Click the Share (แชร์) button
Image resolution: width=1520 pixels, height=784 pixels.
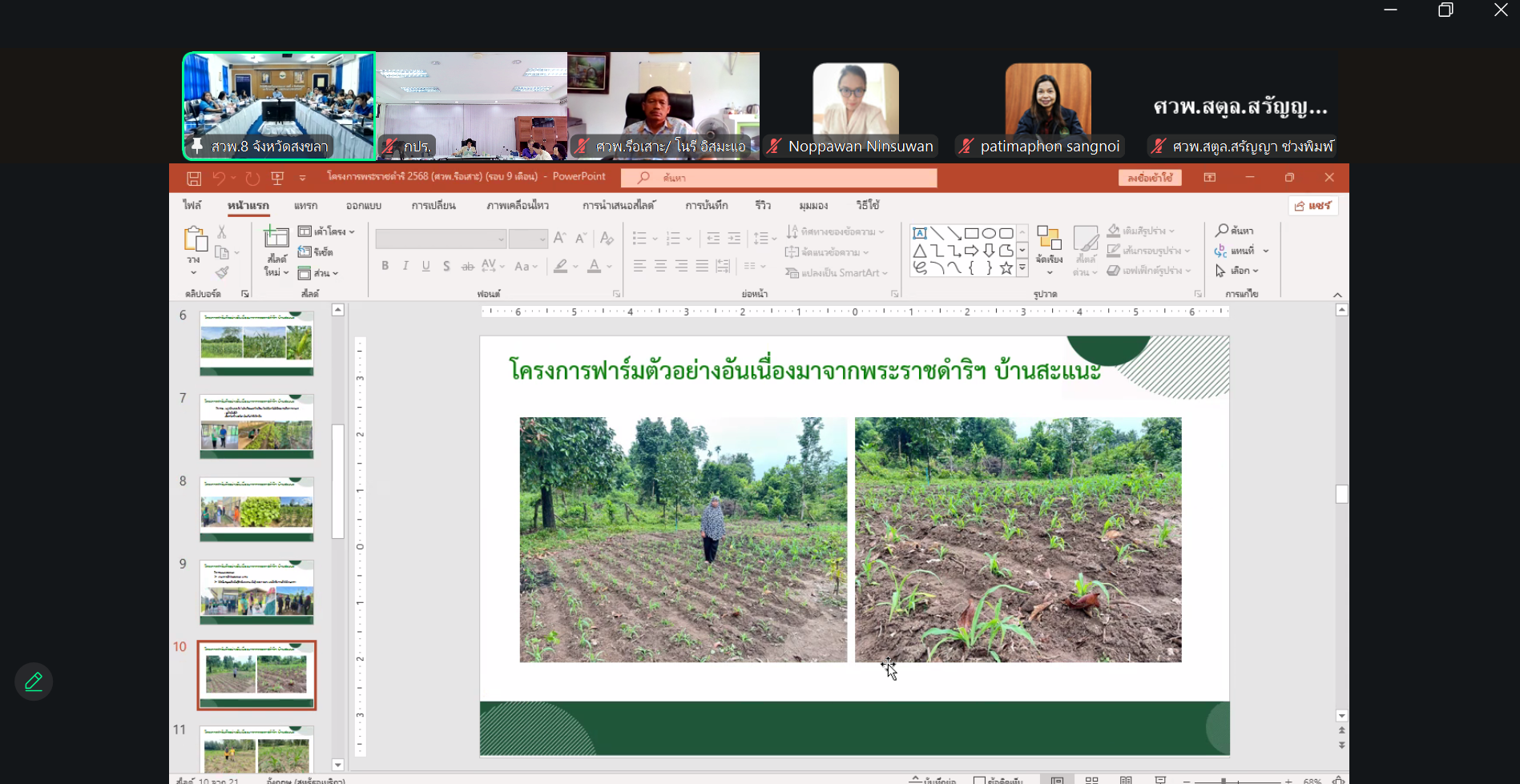1313,206
